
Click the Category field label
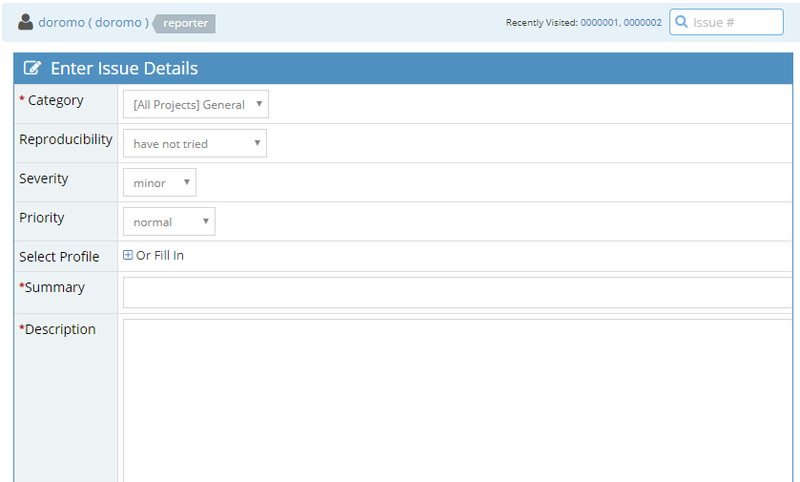[55, 100]
